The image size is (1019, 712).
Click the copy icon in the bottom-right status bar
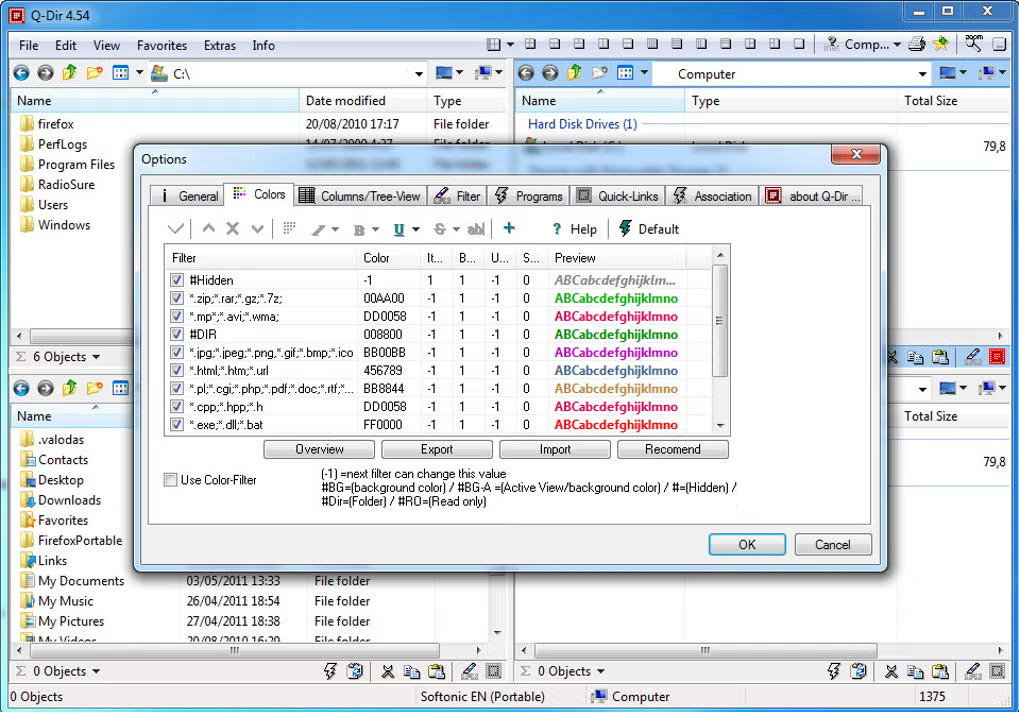tap(915, 671)
